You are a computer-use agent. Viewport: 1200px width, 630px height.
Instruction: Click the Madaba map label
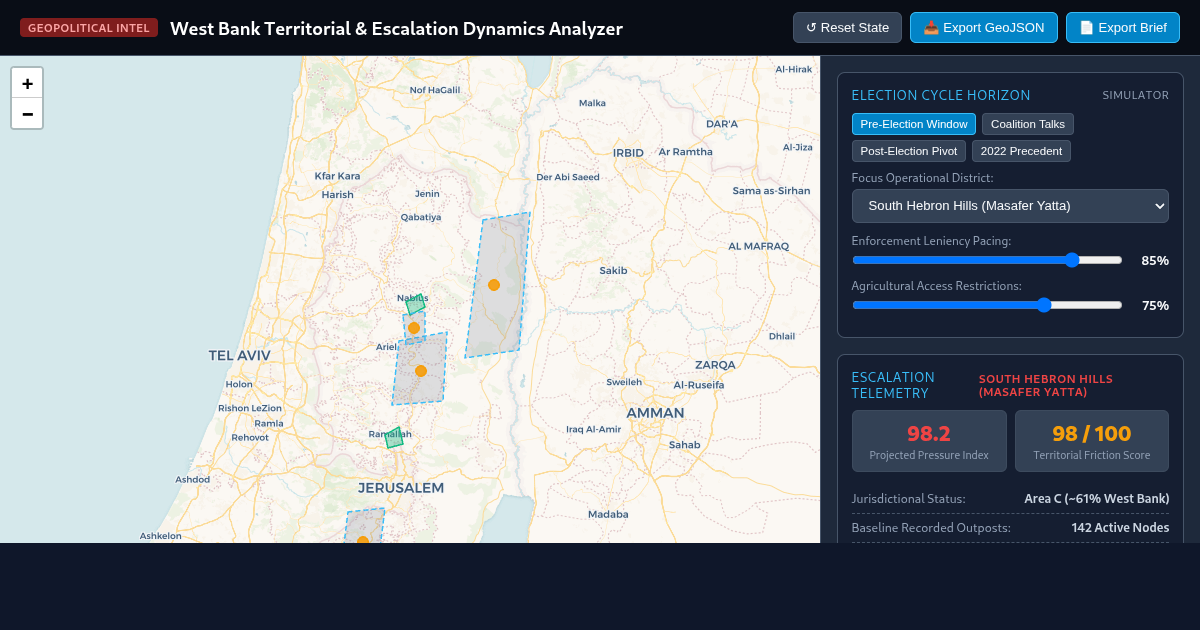pos(608,514)
